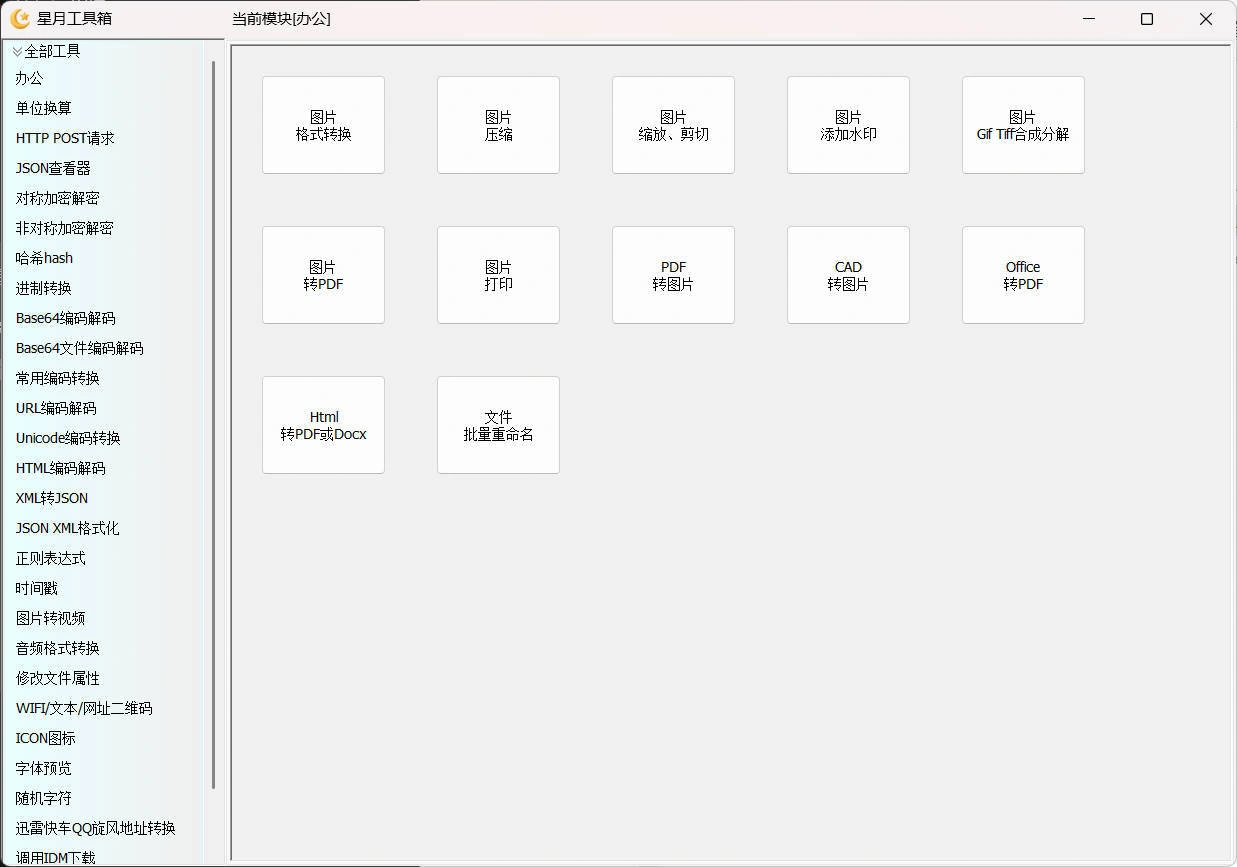1237x867 pixels.
Task: Open the PDF 转图片 tile
Action: [x=673, y=275]
